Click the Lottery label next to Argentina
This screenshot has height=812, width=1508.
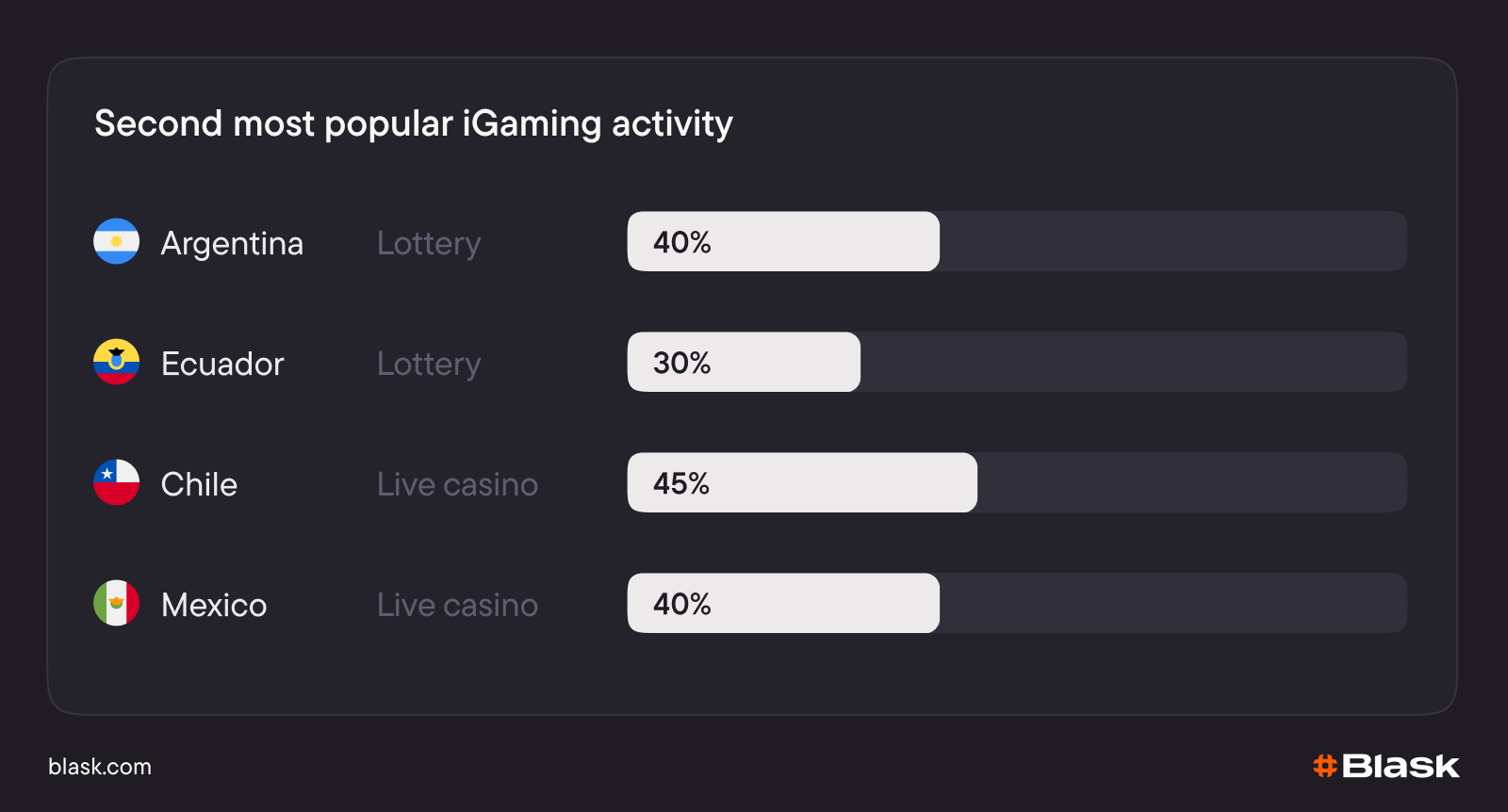429,243
